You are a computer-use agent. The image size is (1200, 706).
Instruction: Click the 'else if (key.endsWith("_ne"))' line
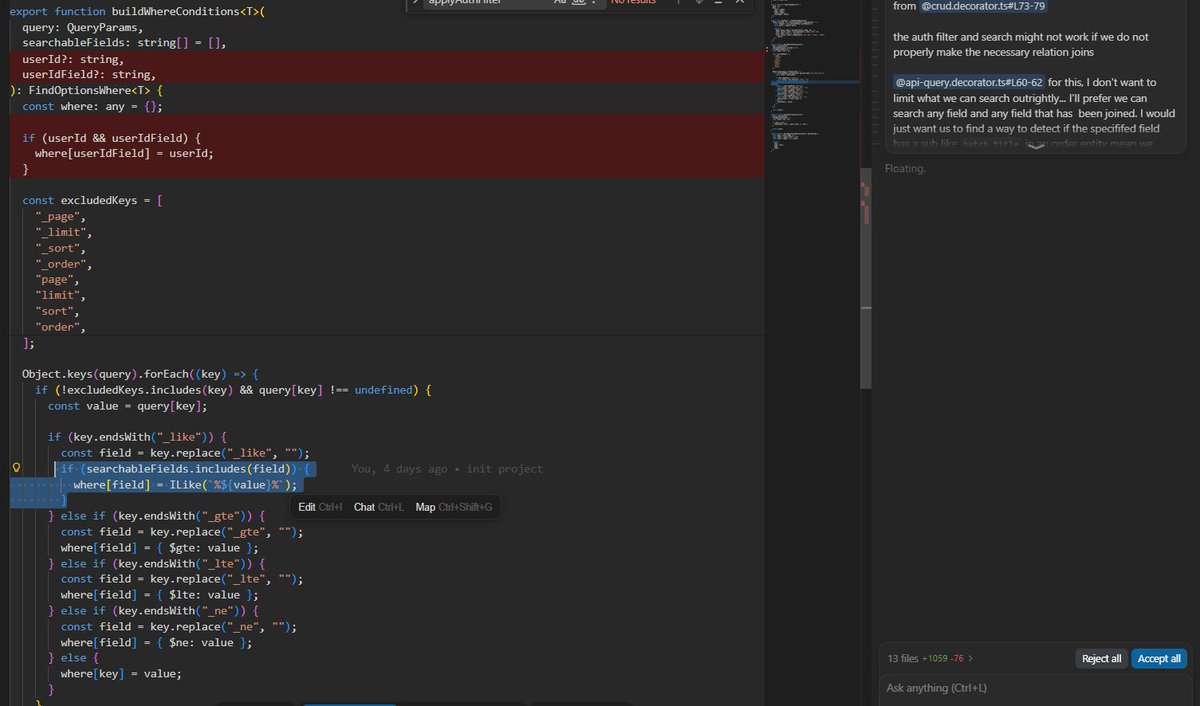154,610
